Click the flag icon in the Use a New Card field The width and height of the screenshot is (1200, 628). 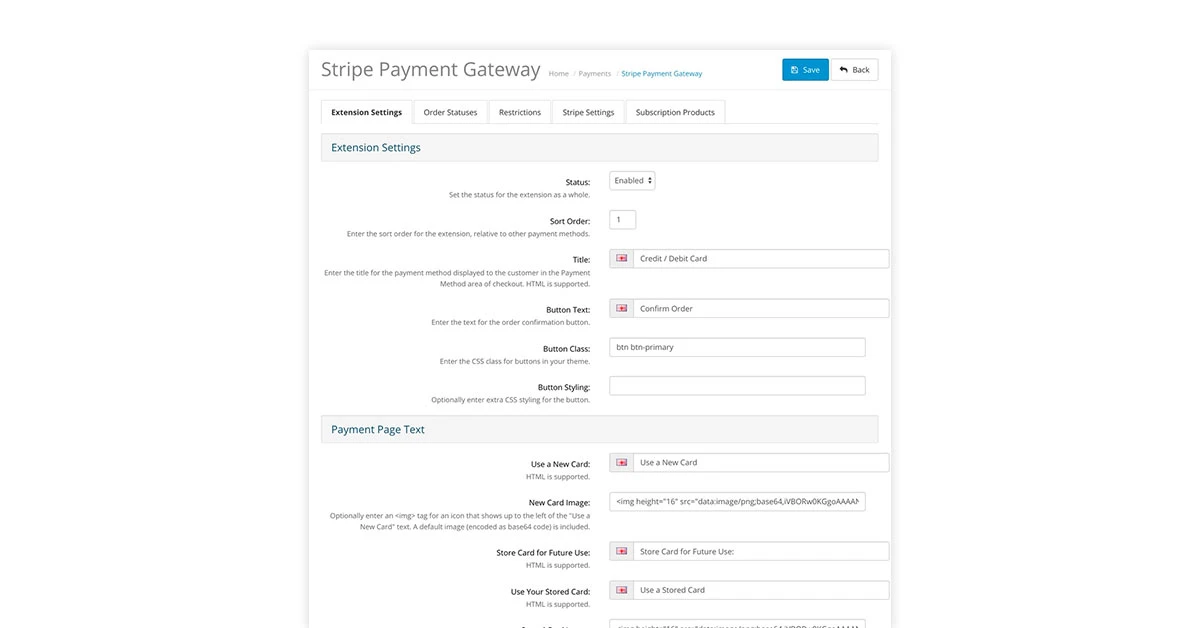click(620, 461)
